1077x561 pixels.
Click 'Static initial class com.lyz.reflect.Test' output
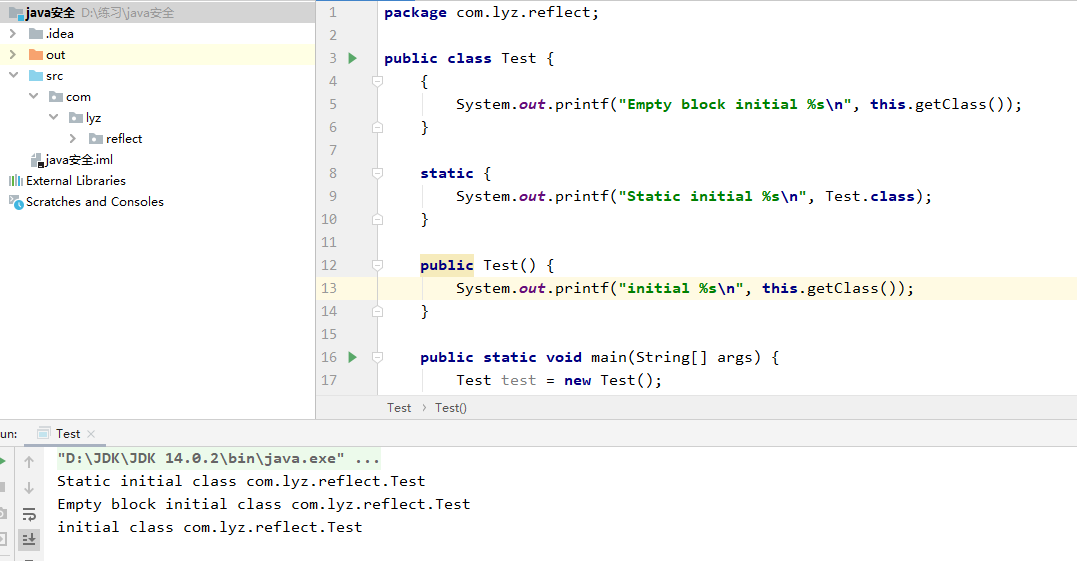[x=241, y=481]
